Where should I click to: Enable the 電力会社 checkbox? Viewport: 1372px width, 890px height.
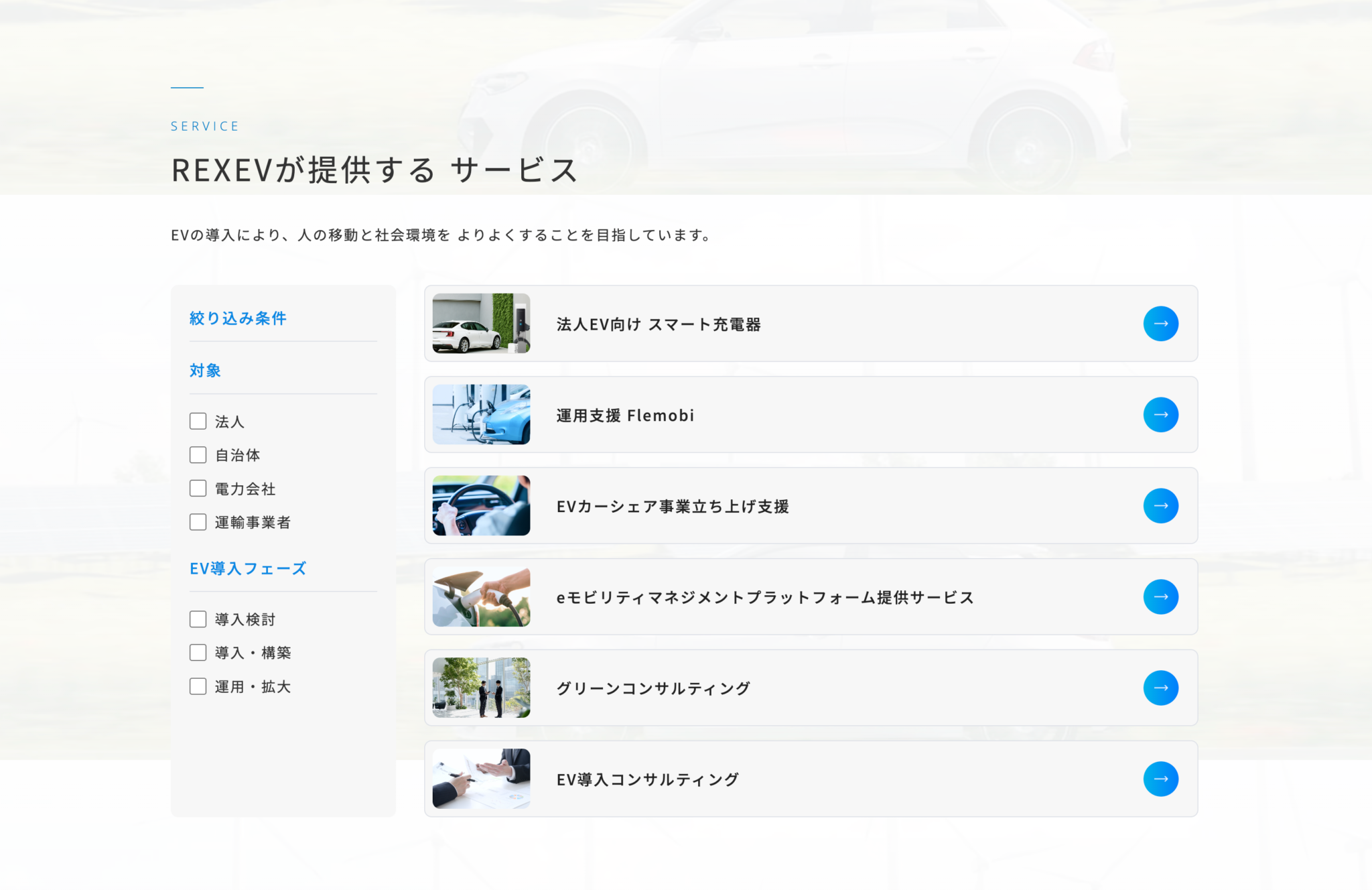[198, 489]
